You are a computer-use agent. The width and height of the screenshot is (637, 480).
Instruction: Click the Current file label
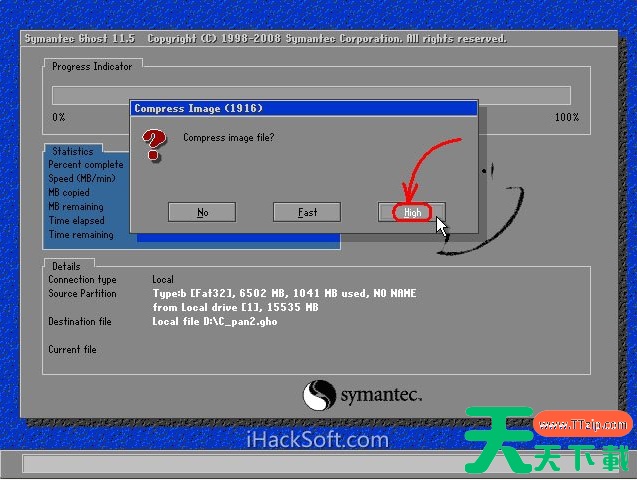(72, 349)
